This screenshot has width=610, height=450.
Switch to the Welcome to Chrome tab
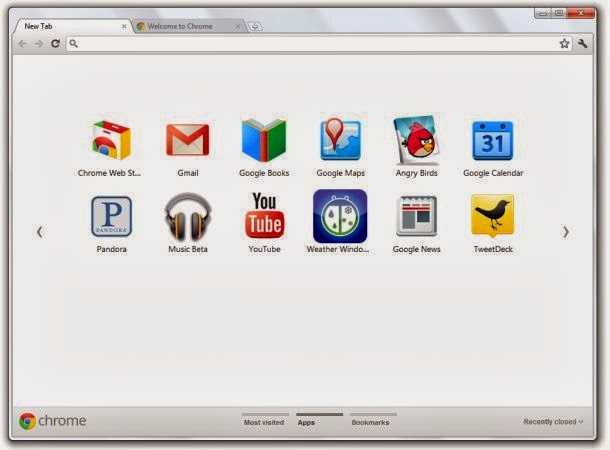click(189, 26)
